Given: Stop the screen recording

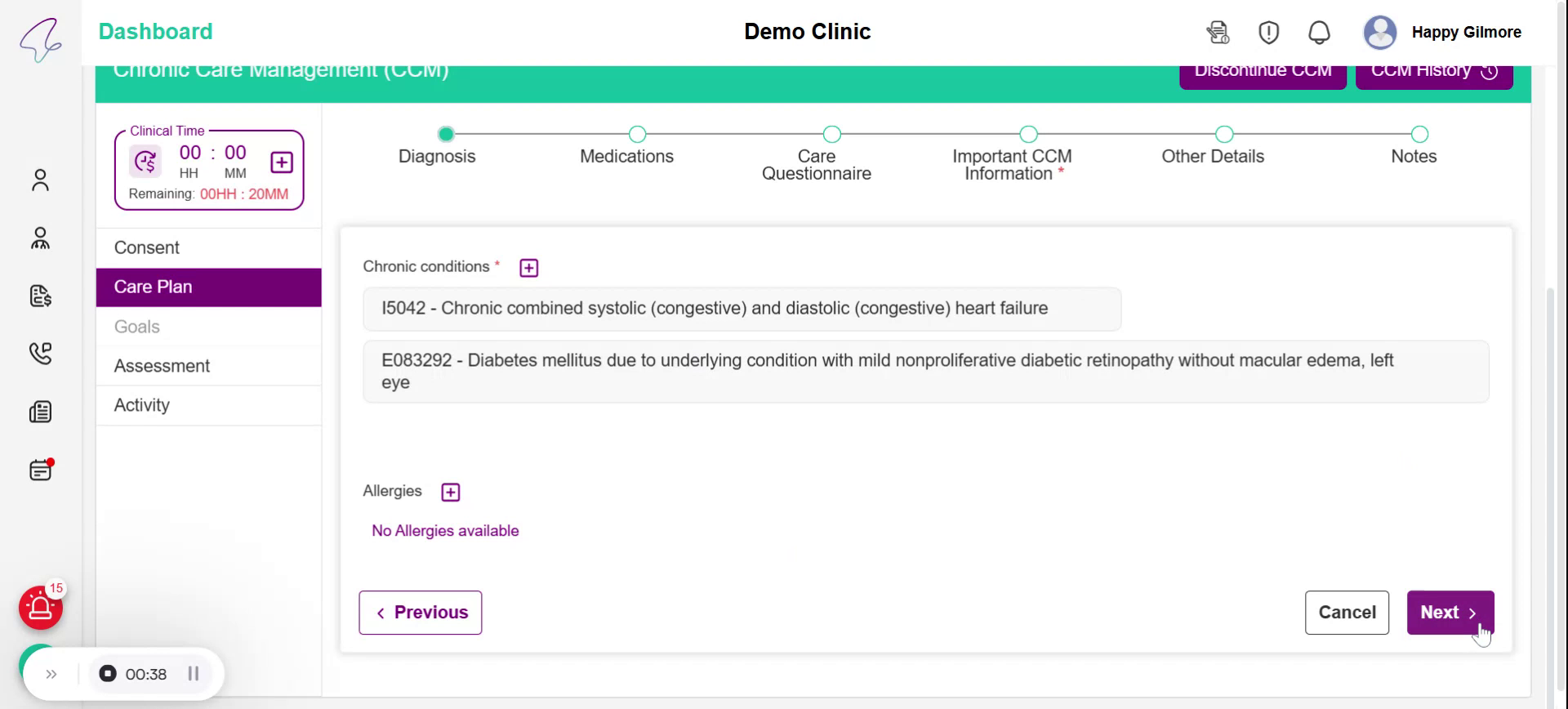Looking at the screenshot, I should (108, 674).
